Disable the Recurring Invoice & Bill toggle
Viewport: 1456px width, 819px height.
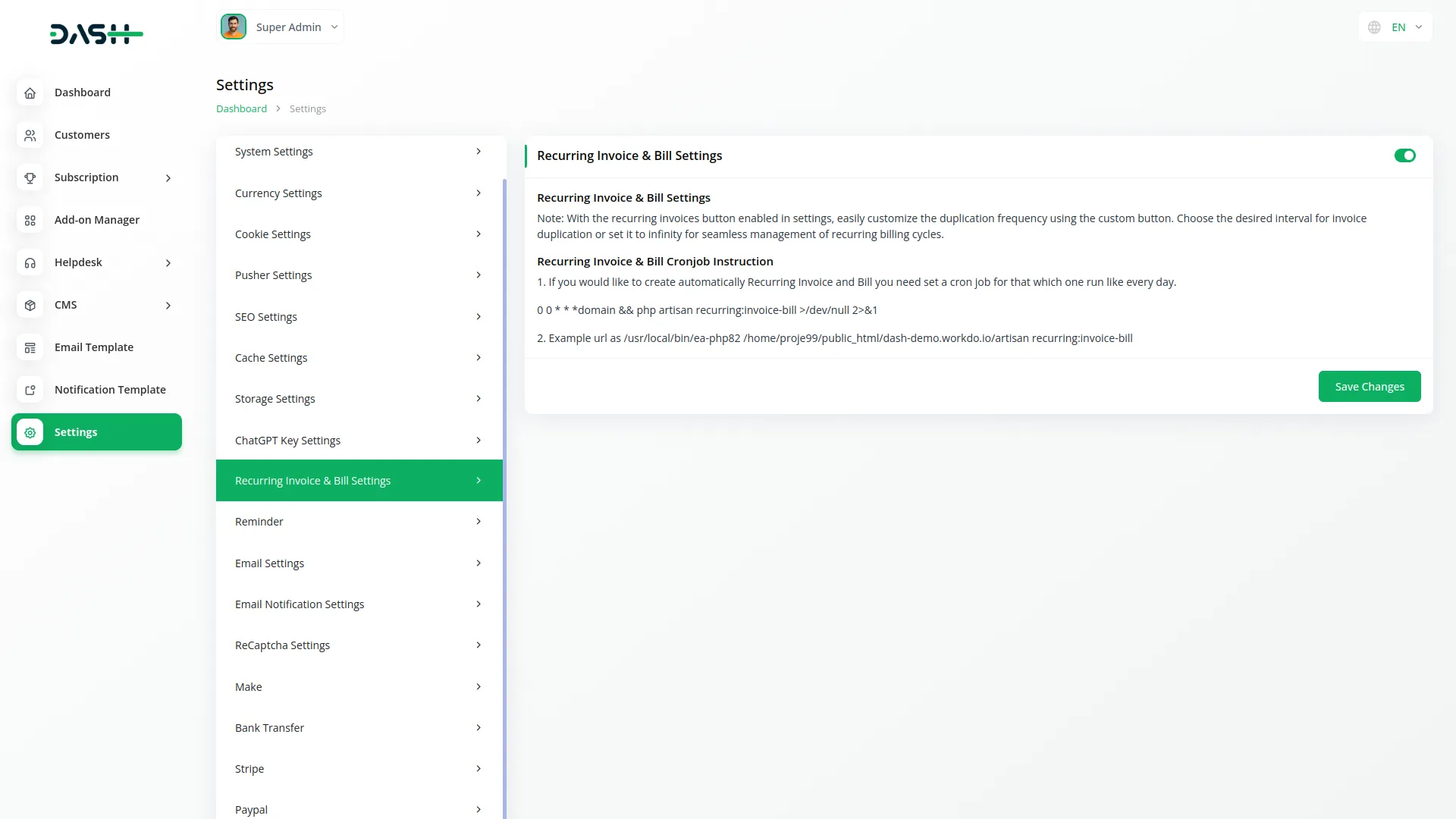pyautogui.click(x=1404, y=155)
